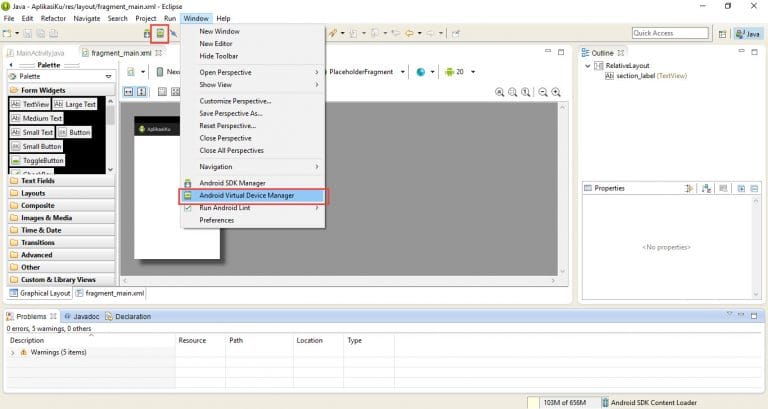Select Preferences in the Window menu

(x=253, y=220)
